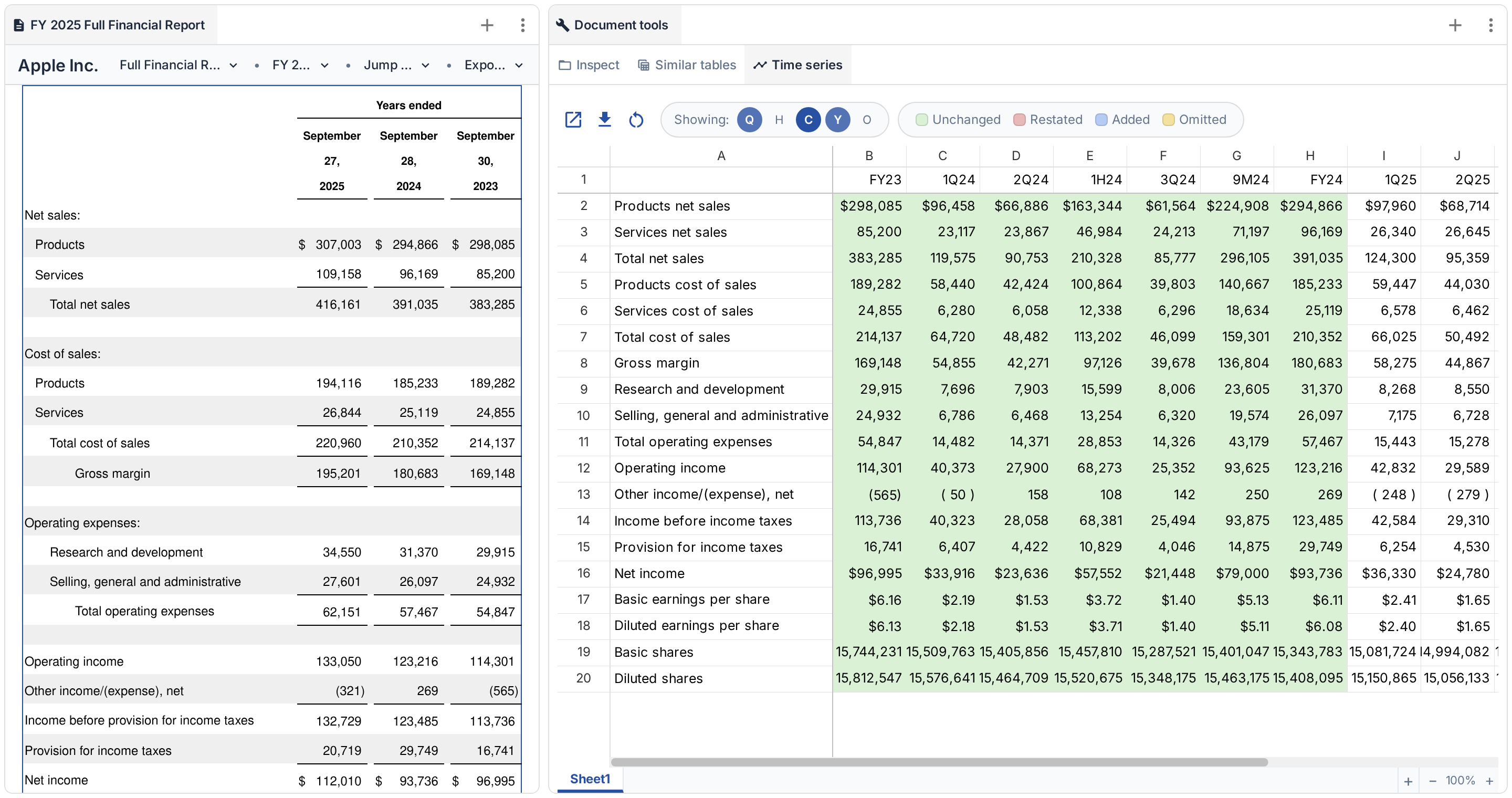Refresh the time series data
Image resolution: width=1512 pixels, height=798 pixels.
636,120
